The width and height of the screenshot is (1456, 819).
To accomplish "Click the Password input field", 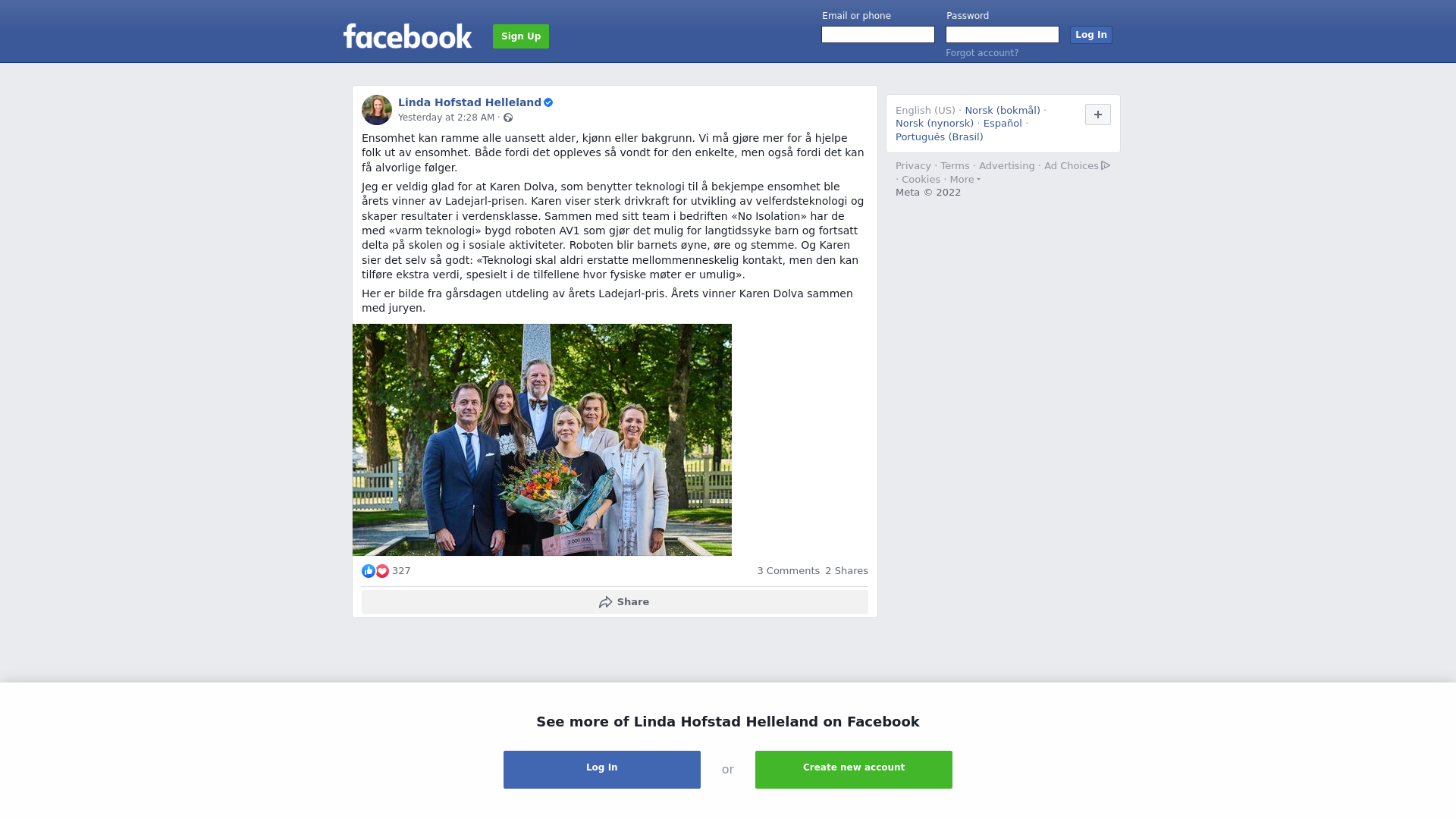I will [1003, 35].
